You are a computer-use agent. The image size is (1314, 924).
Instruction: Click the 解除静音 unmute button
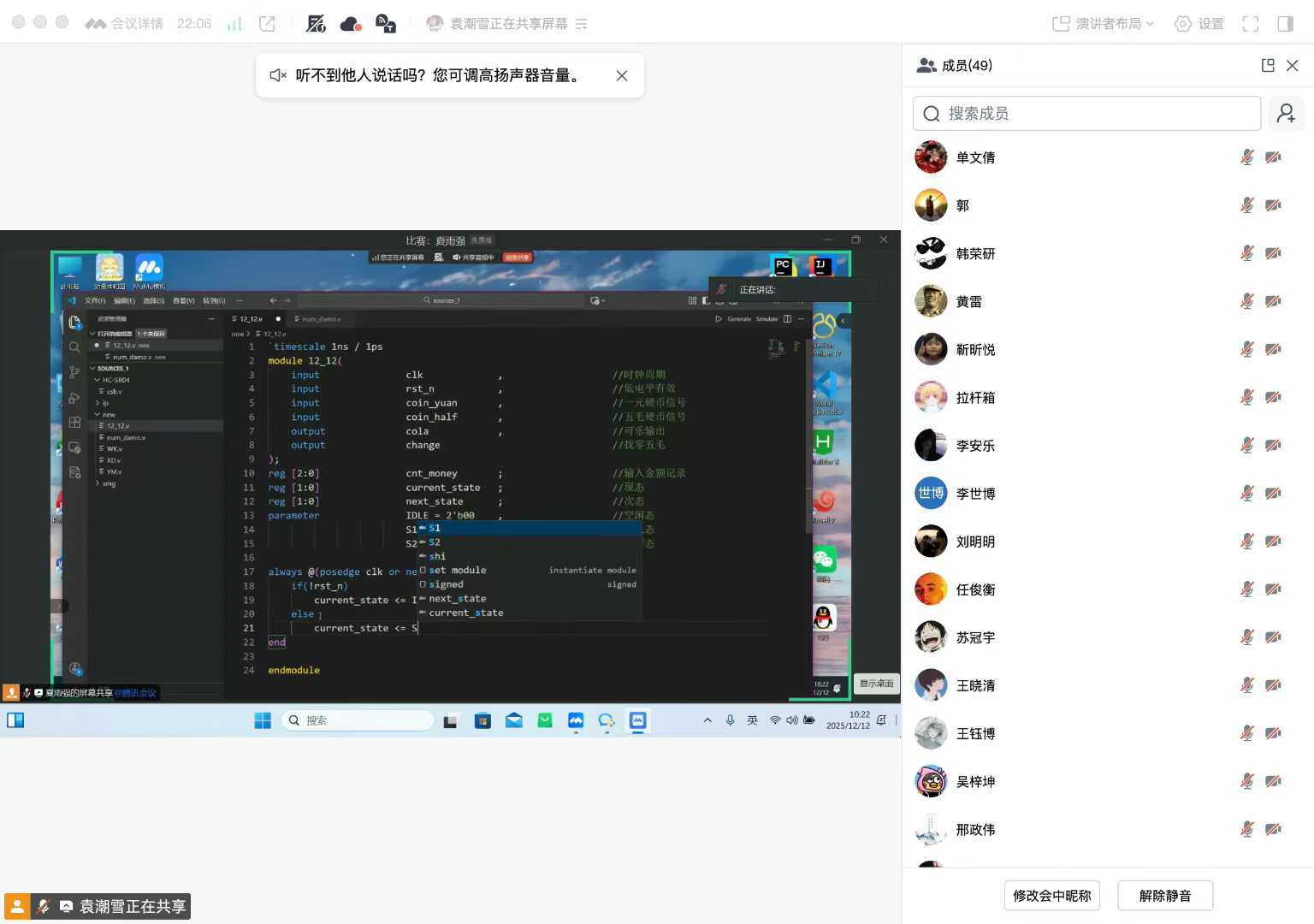[1164, 896]
